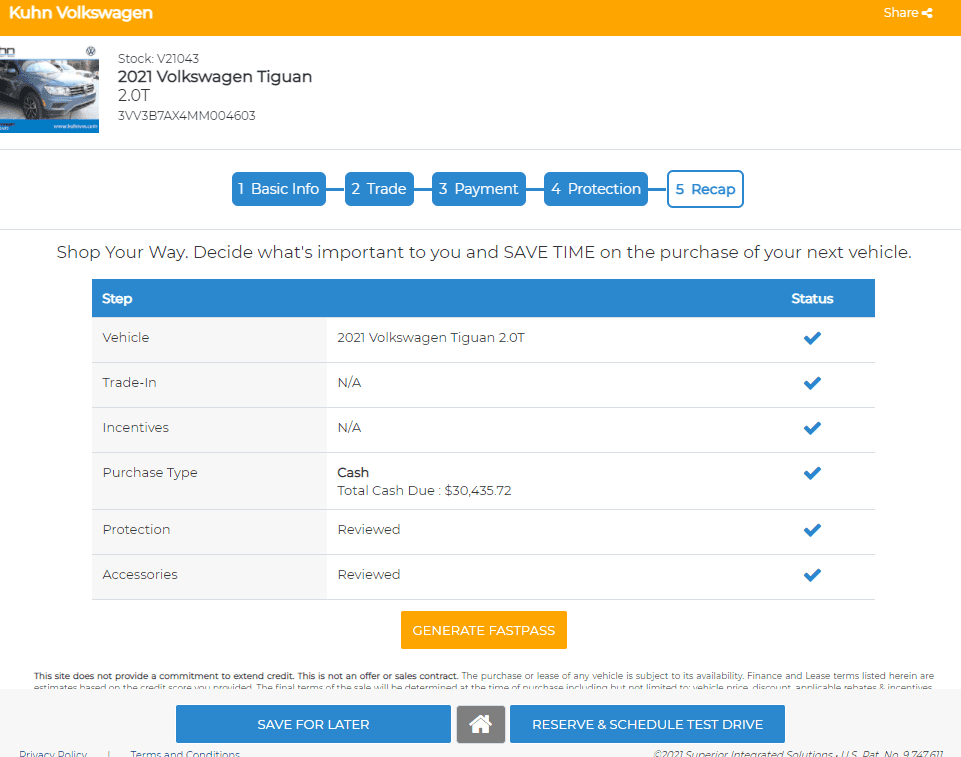Go to step 4 Protection
This screenshot has width=961, height=757.
point(596,189)
